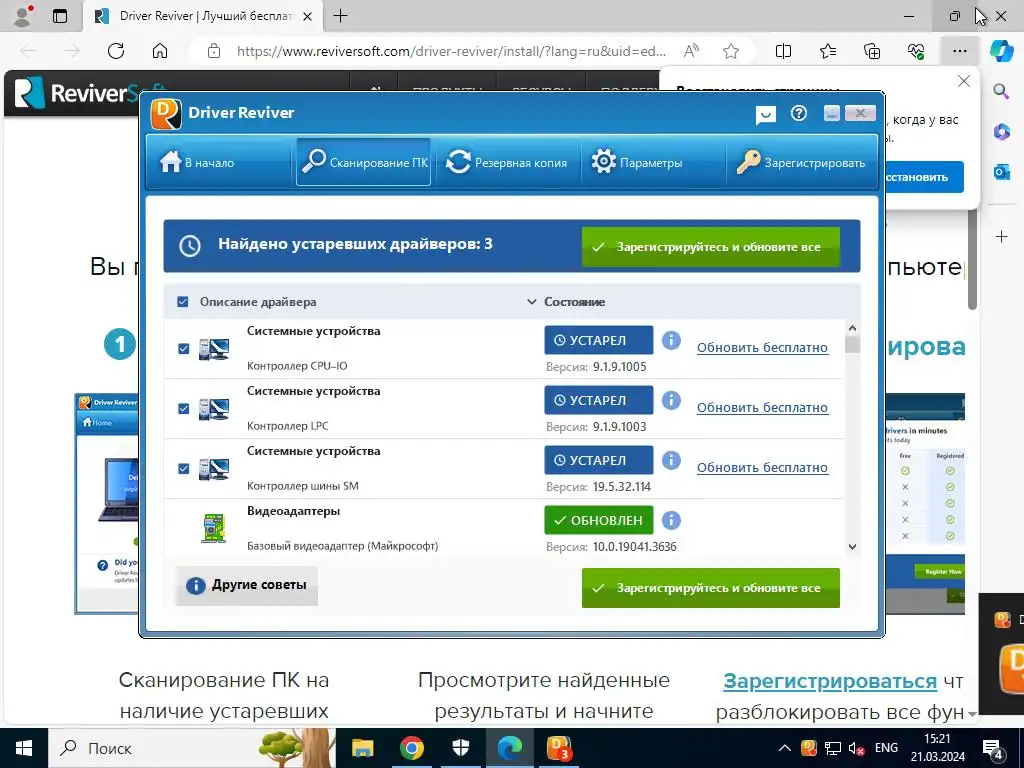1024x768 pixels.
Task: Open notification center icon
Action: [x=993, y=748]
